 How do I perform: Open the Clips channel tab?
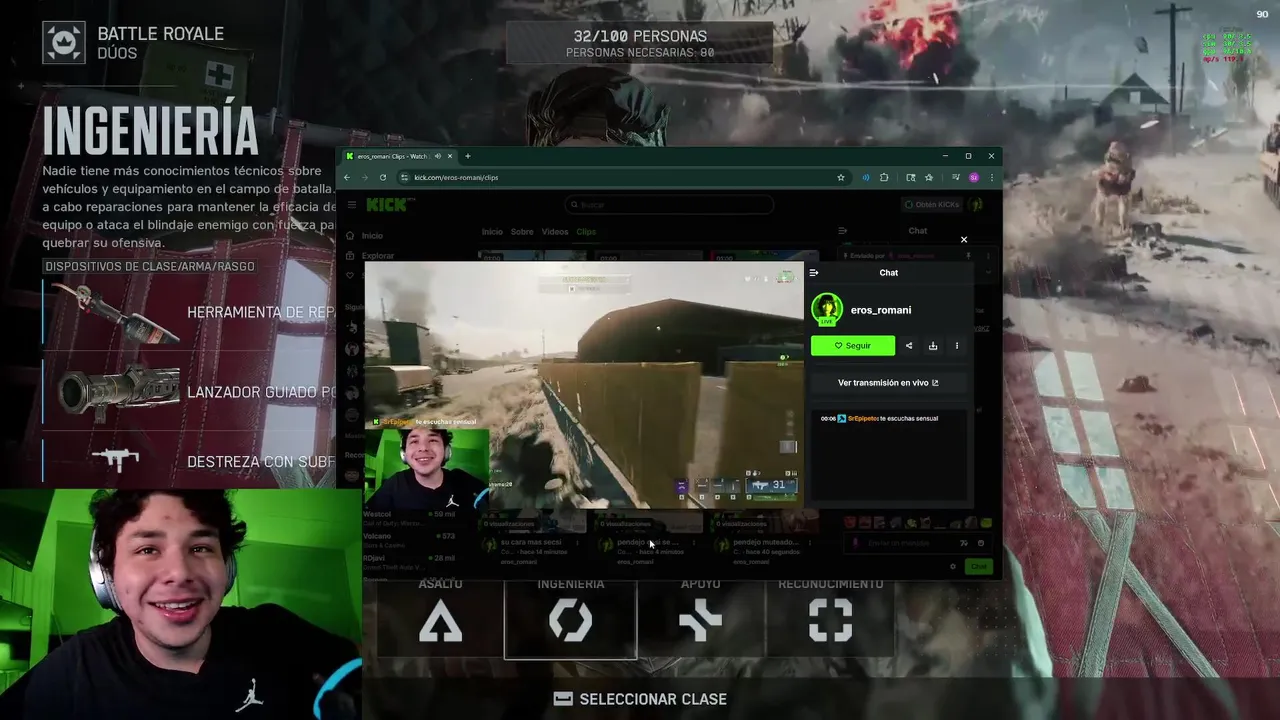[x=586, y=232]
